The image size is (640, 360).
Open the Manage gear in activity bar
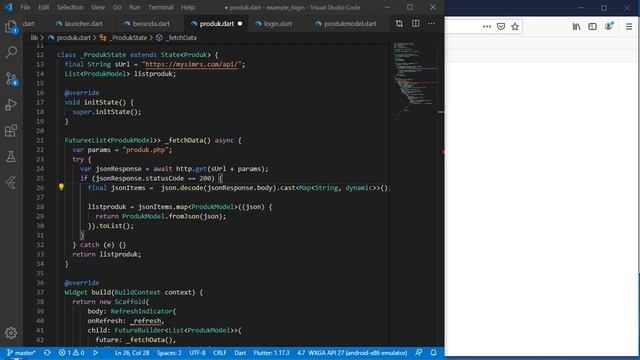(11, 333)
